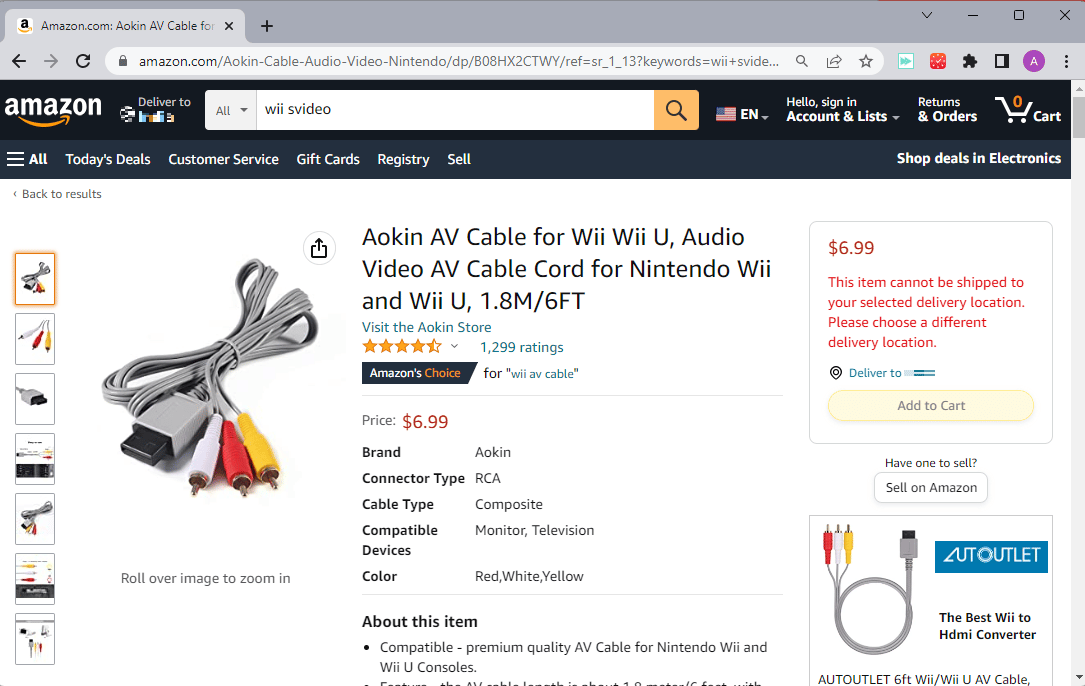Open the 1,299 ratings link

(x=521, y=347)
